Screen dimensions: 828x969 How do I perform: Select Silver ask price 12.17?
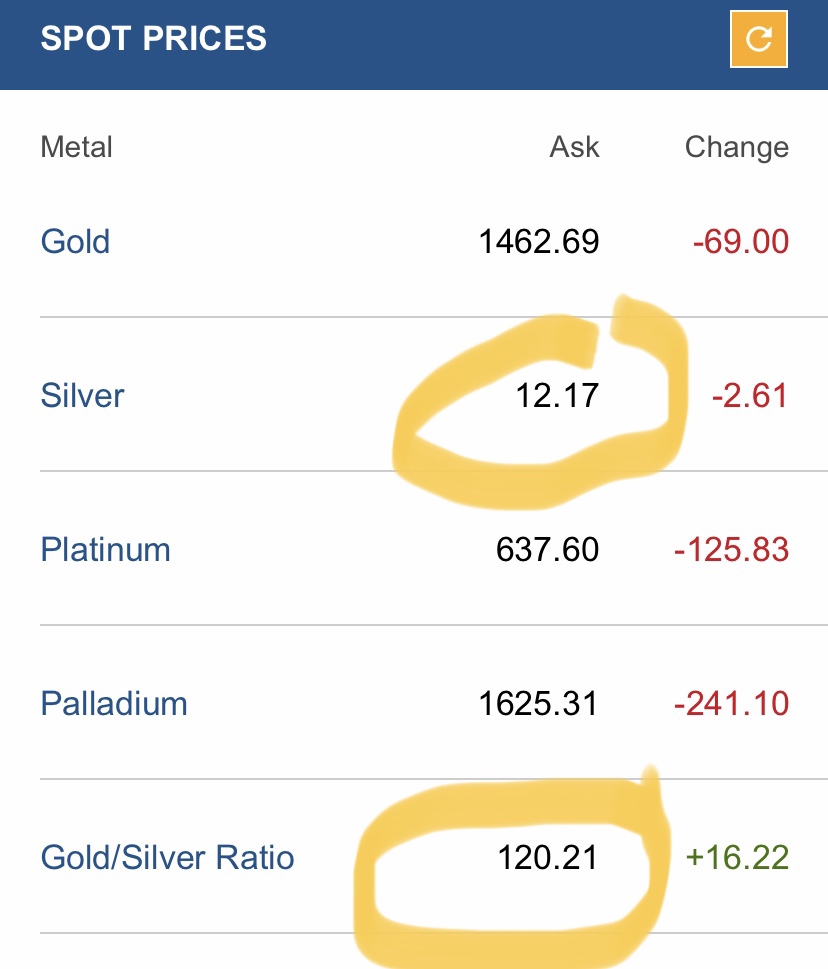(x=557, y=396)
